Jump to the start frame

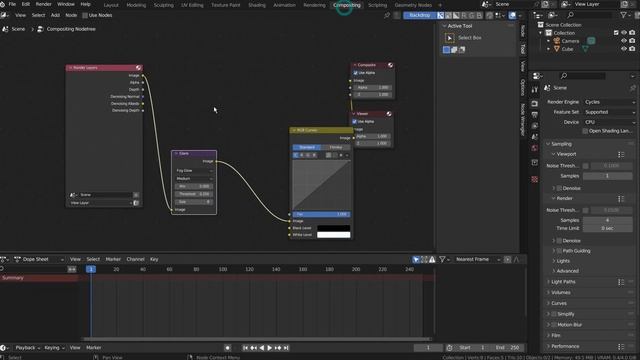245,348
